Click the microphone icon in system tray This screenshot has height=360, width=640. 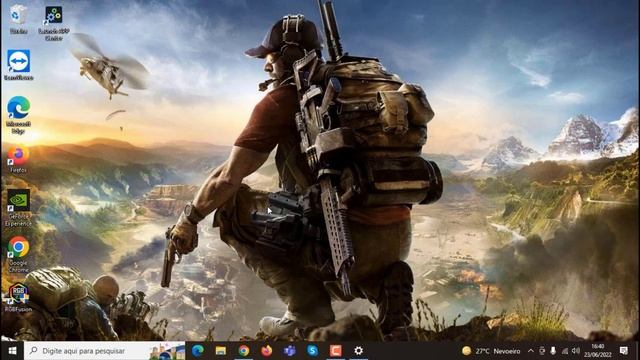pyautogui.click(x=553, y=351)
